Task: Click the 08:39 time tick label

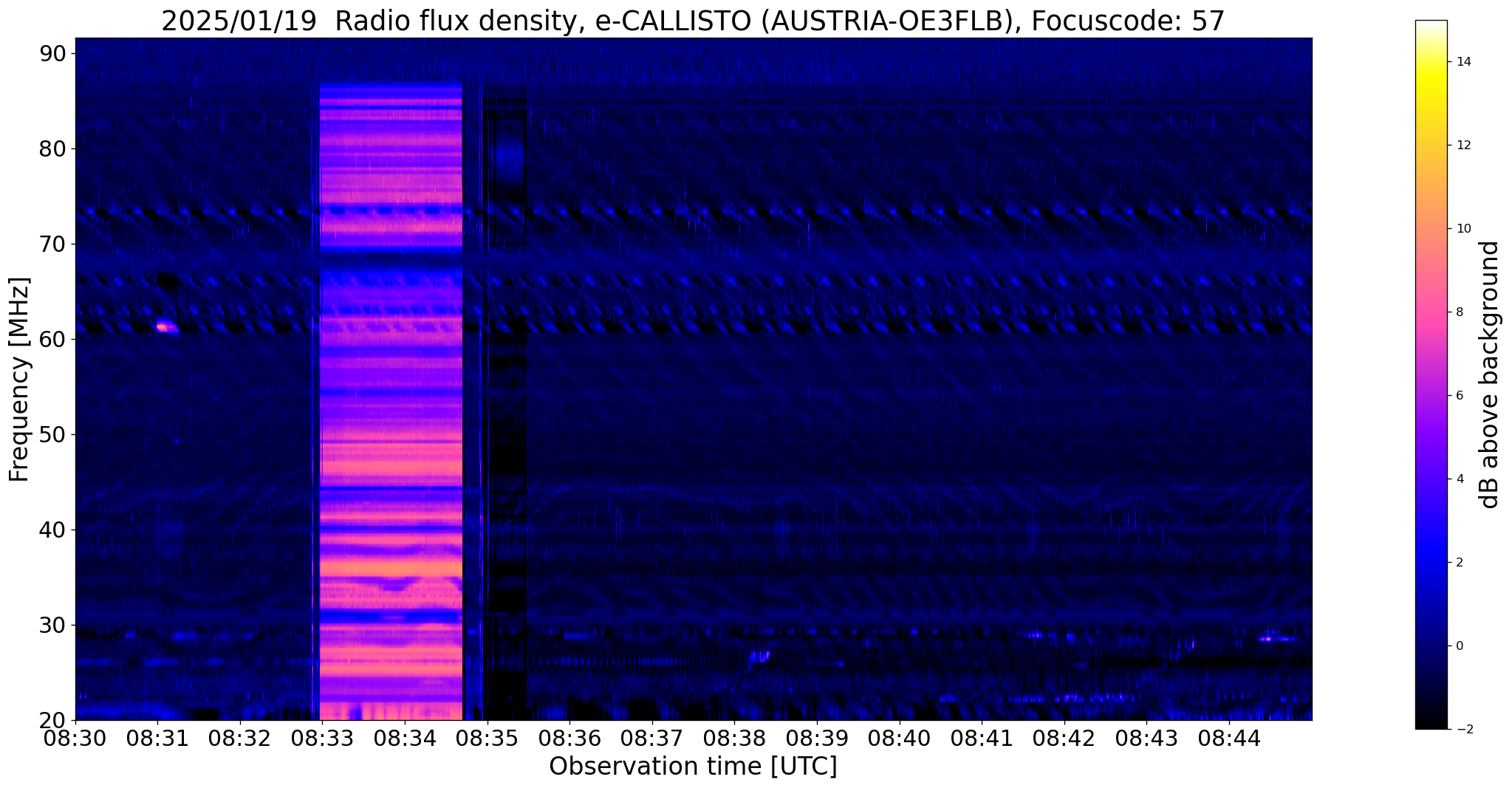Action: click(x=817, y=739)
